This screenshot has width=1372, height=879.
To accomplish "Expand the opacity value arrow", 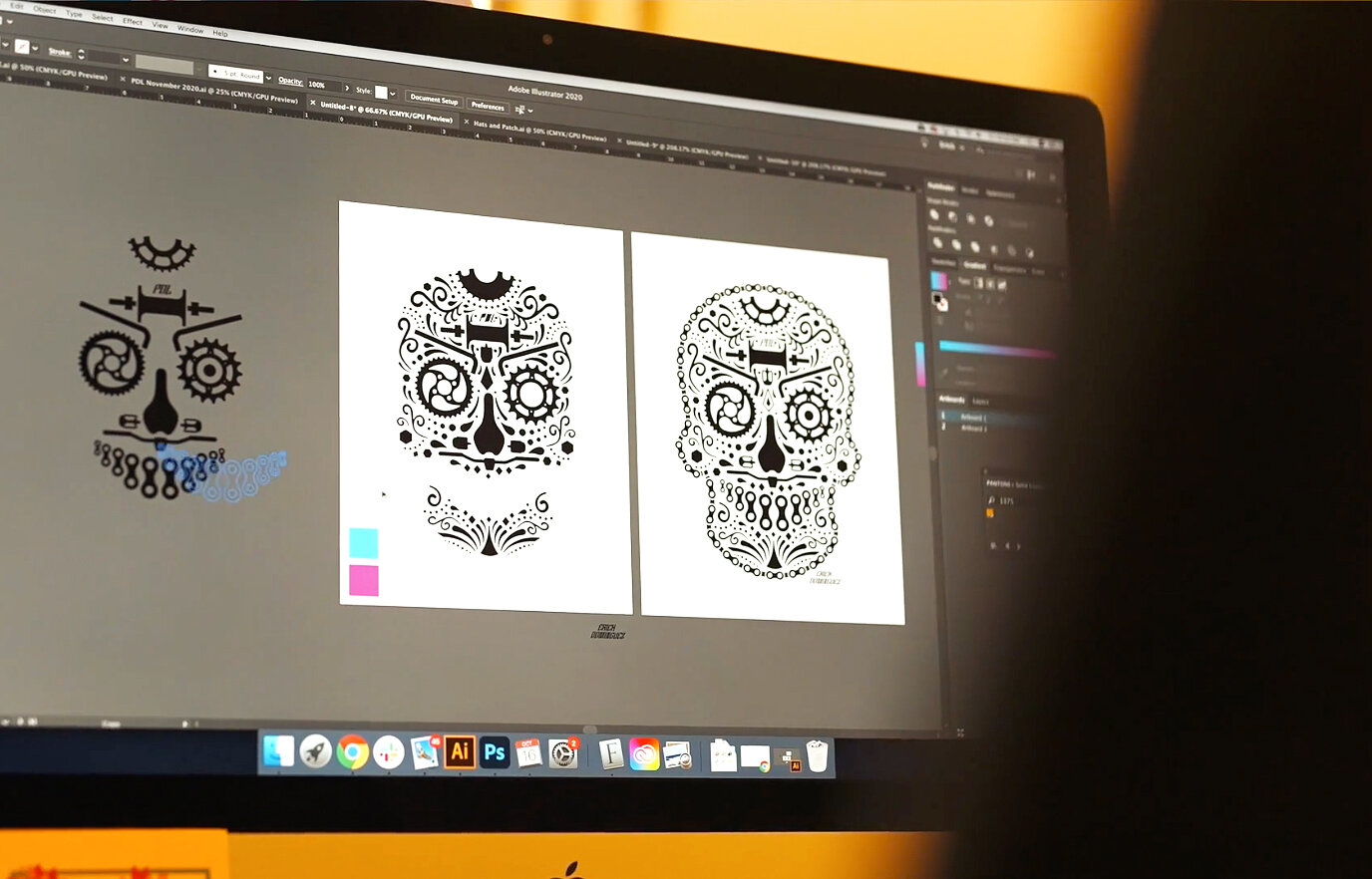I will (347, 88).
